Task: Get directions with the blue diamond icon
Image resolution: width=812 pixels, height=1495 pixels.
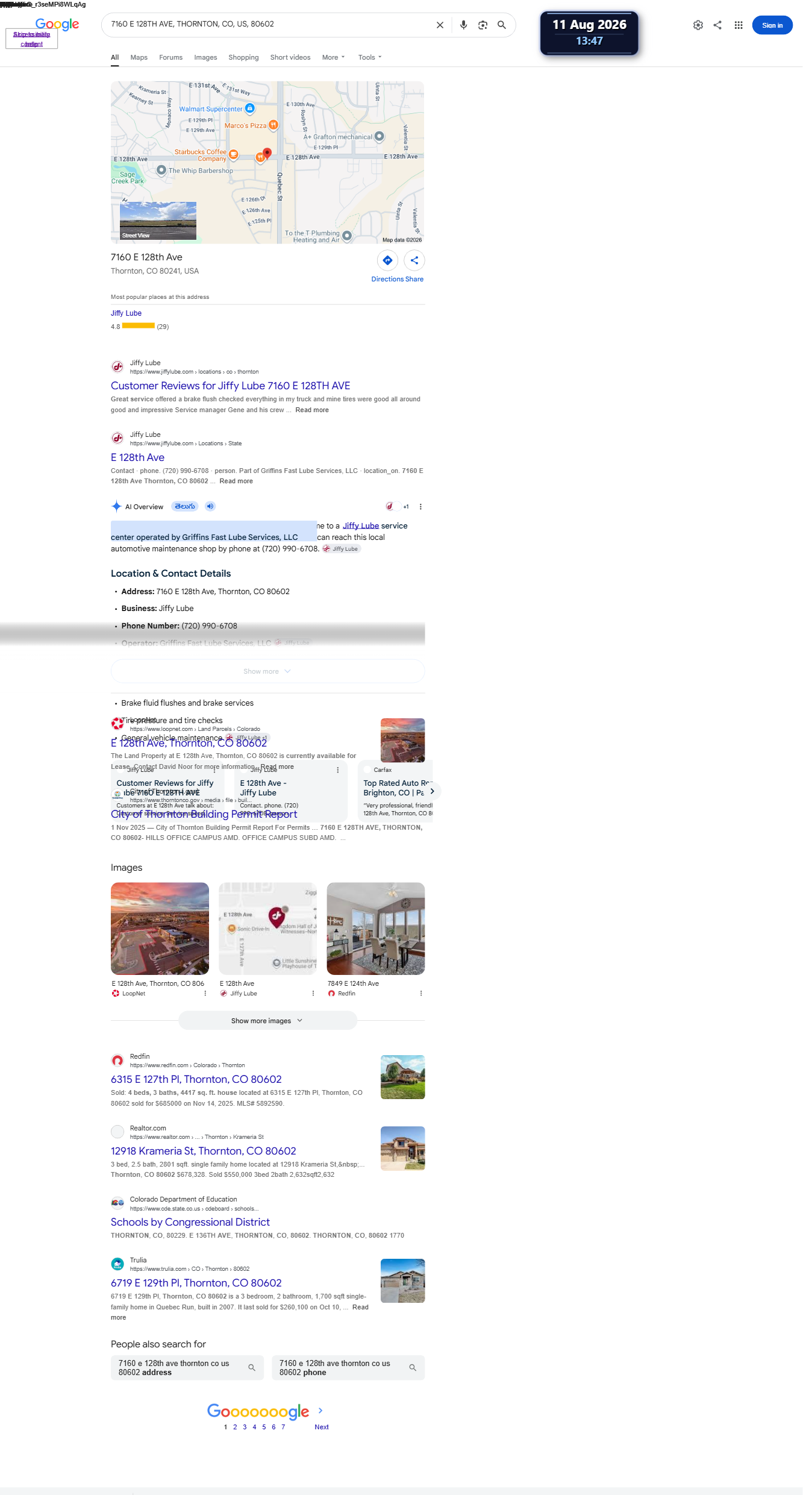Action: (387, 260)
